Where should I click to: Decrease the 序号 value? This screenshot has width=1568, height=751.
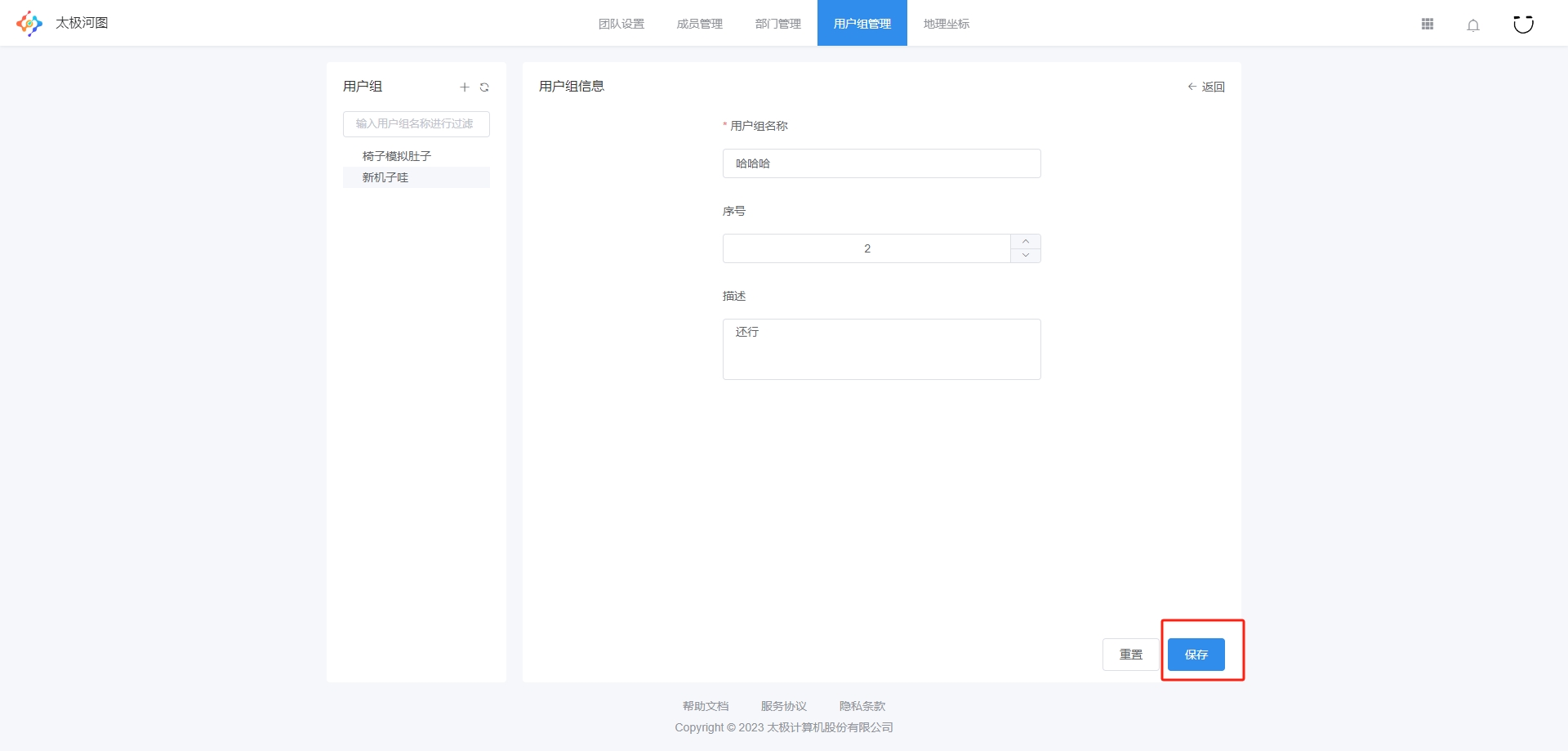click(1026, 256)
